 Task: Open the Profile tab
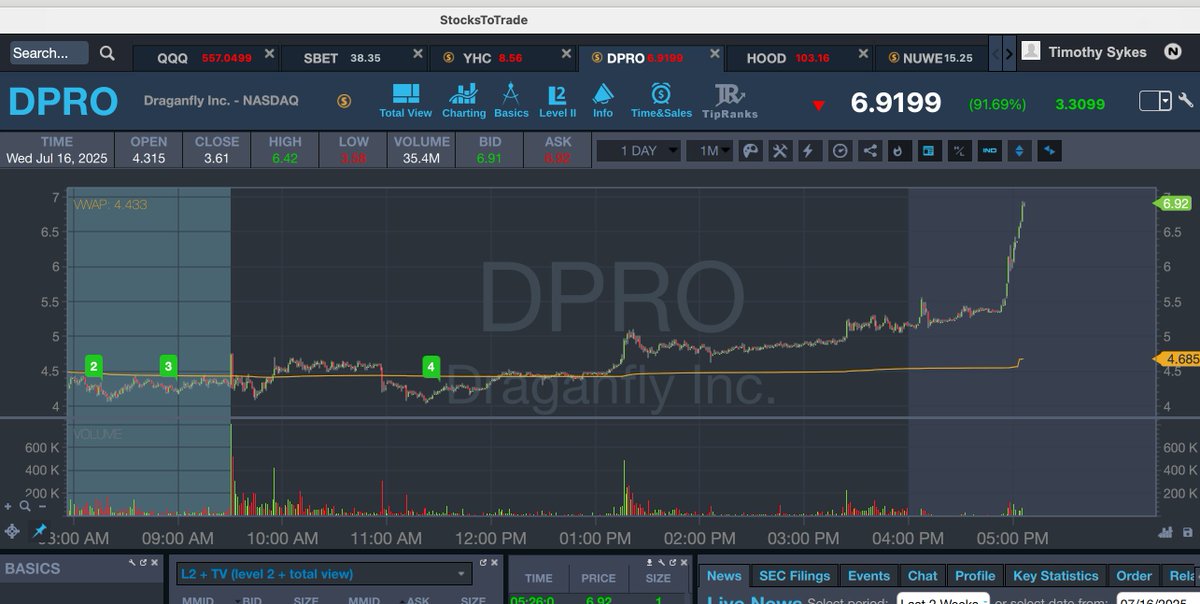[x=975, y=576]
